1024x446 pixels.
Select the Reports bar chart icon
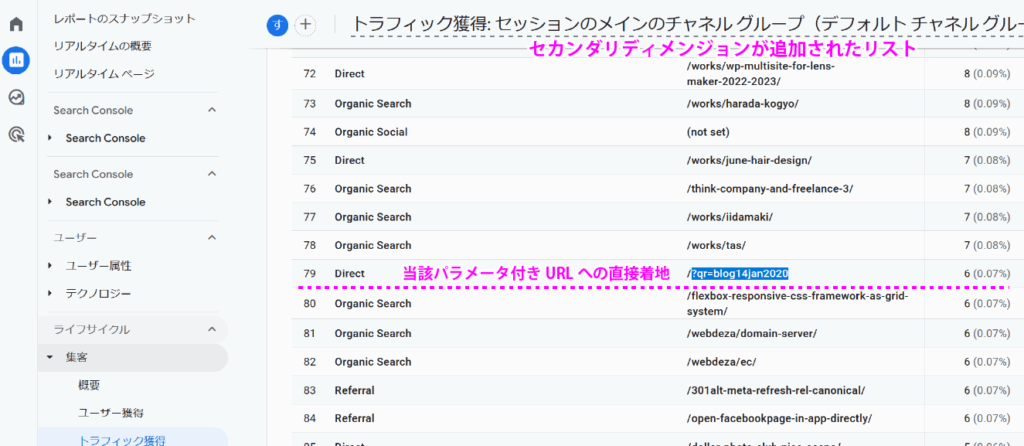(x=16, y=60)
